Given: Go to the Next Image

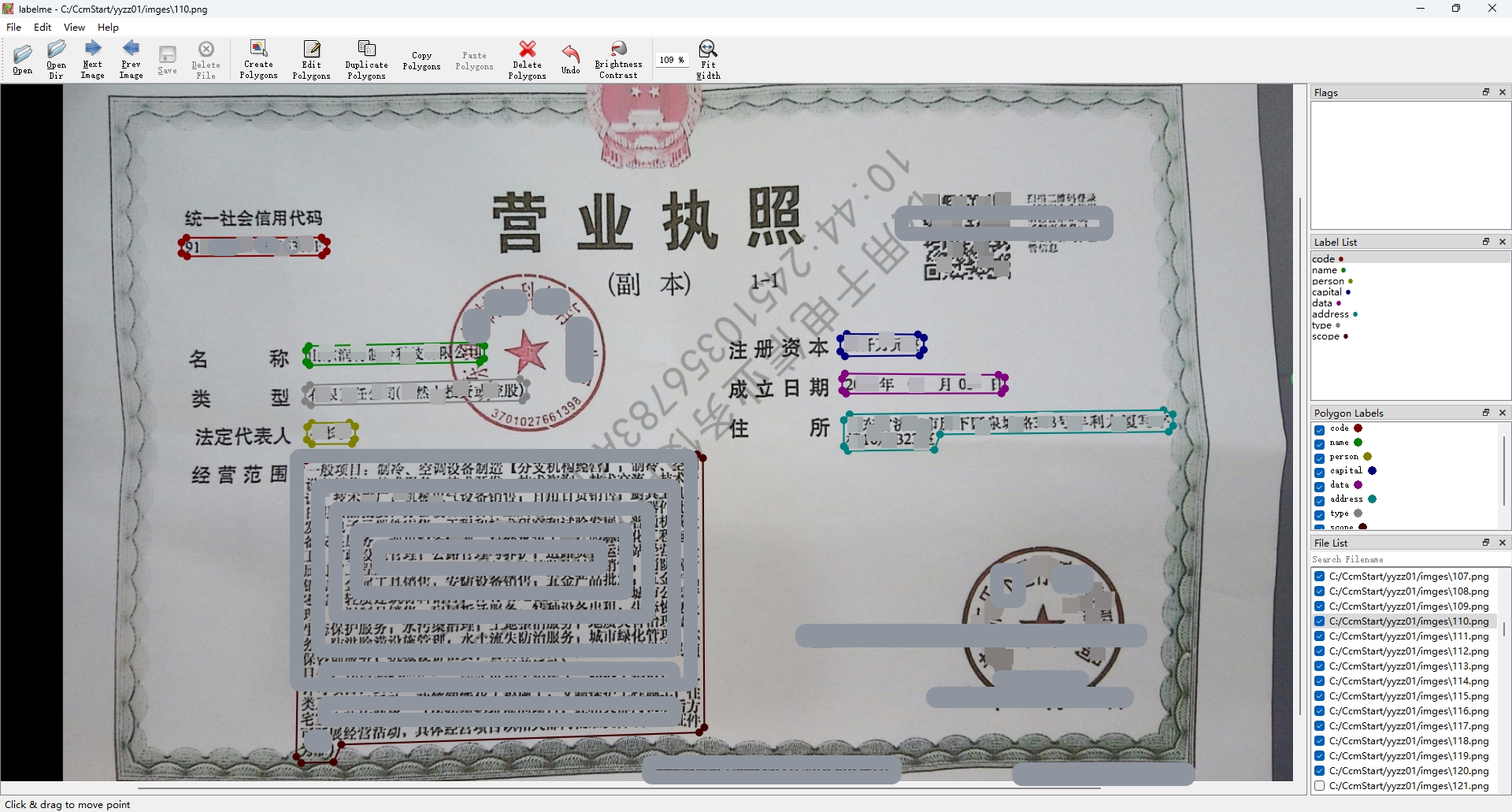Looking at the screenshot, I should tap(92, 59).
